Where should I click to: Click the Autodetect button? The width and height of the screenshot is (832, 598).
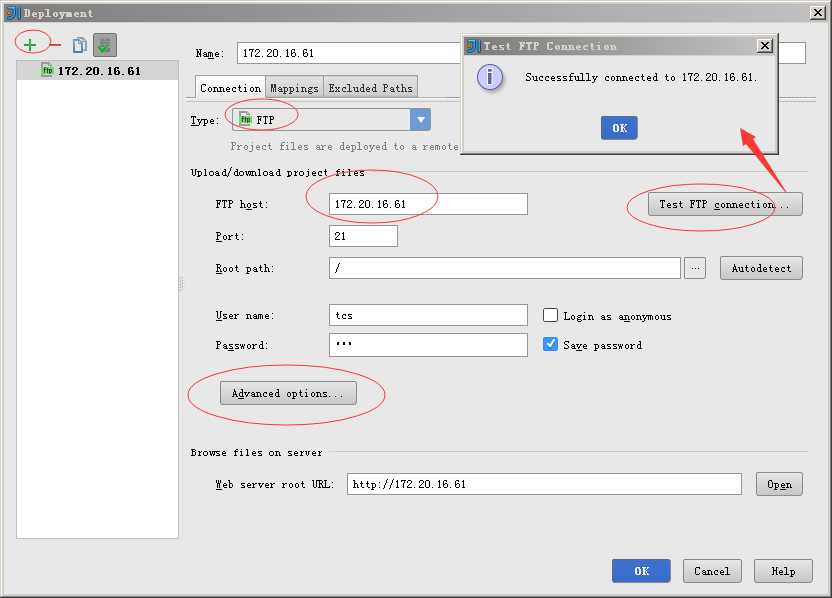tap(761, 268)
